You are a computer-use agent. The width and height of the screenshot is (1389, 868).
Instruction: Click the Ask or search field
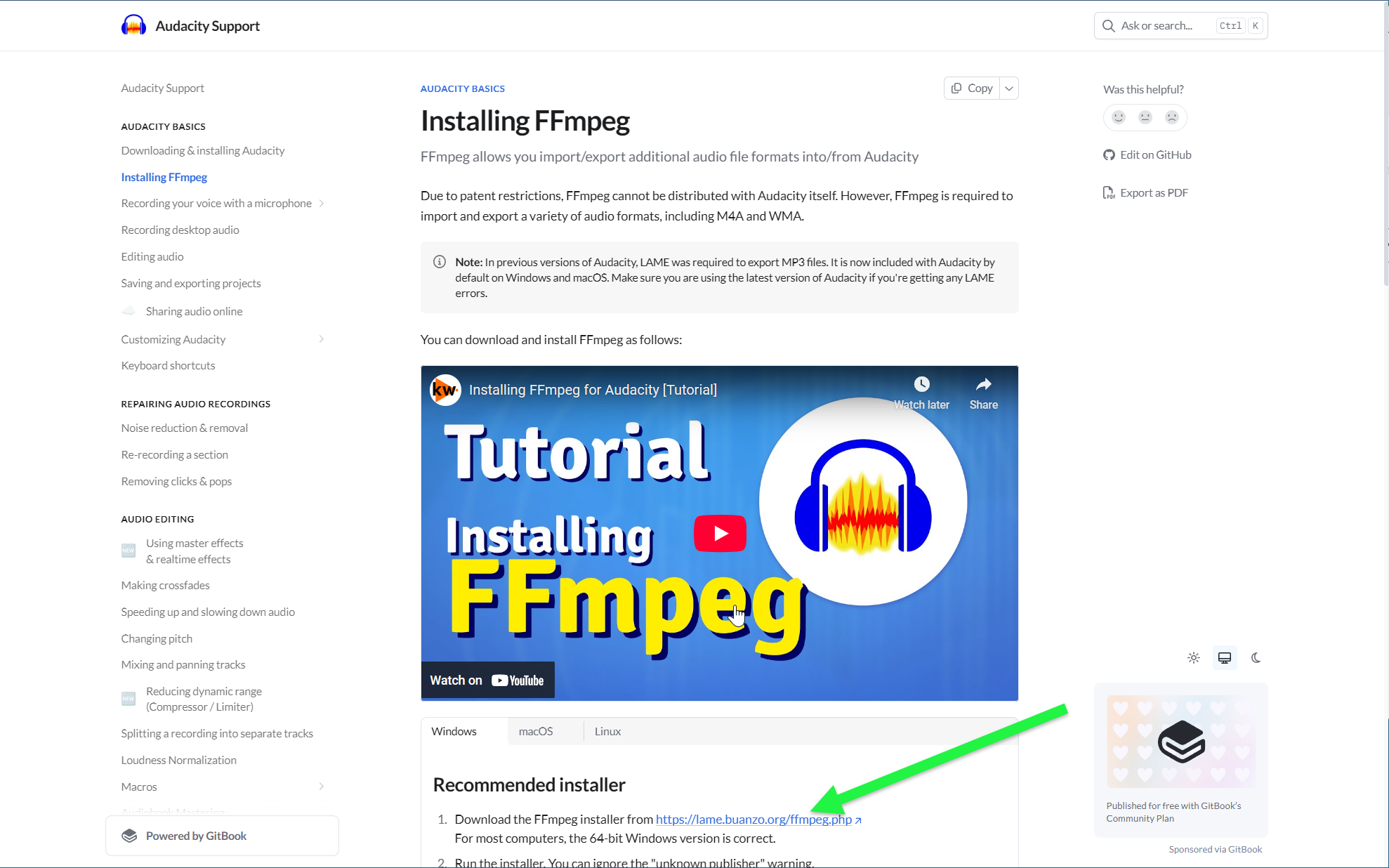coord(1181,26)
